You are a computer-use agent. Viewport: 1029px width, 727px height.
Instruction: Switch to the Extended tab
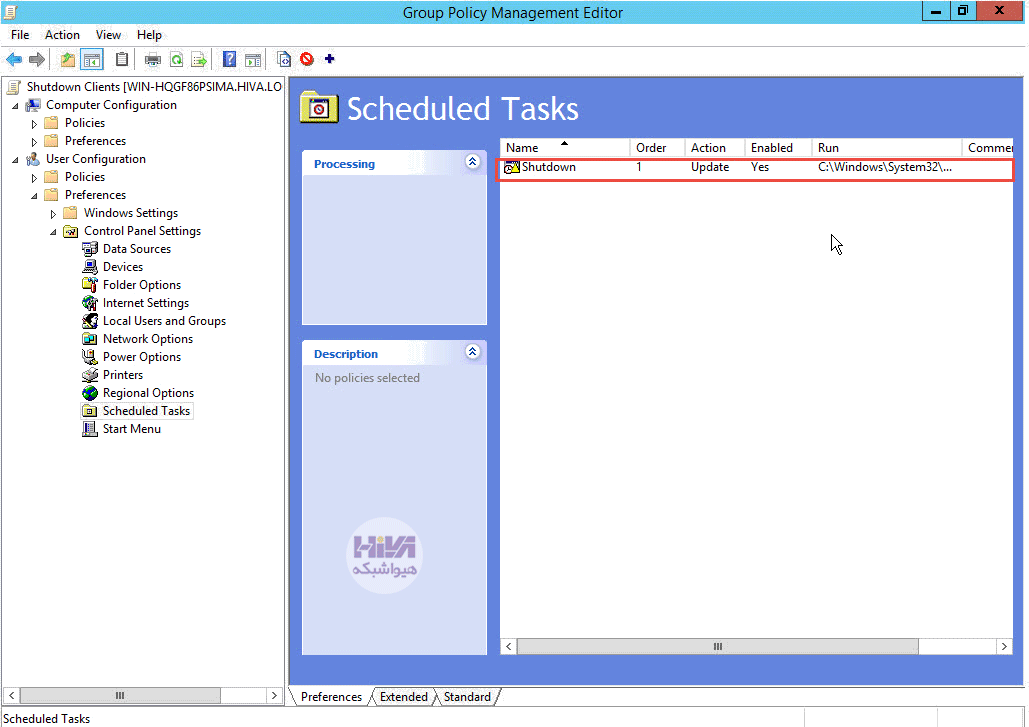[404, 697]
